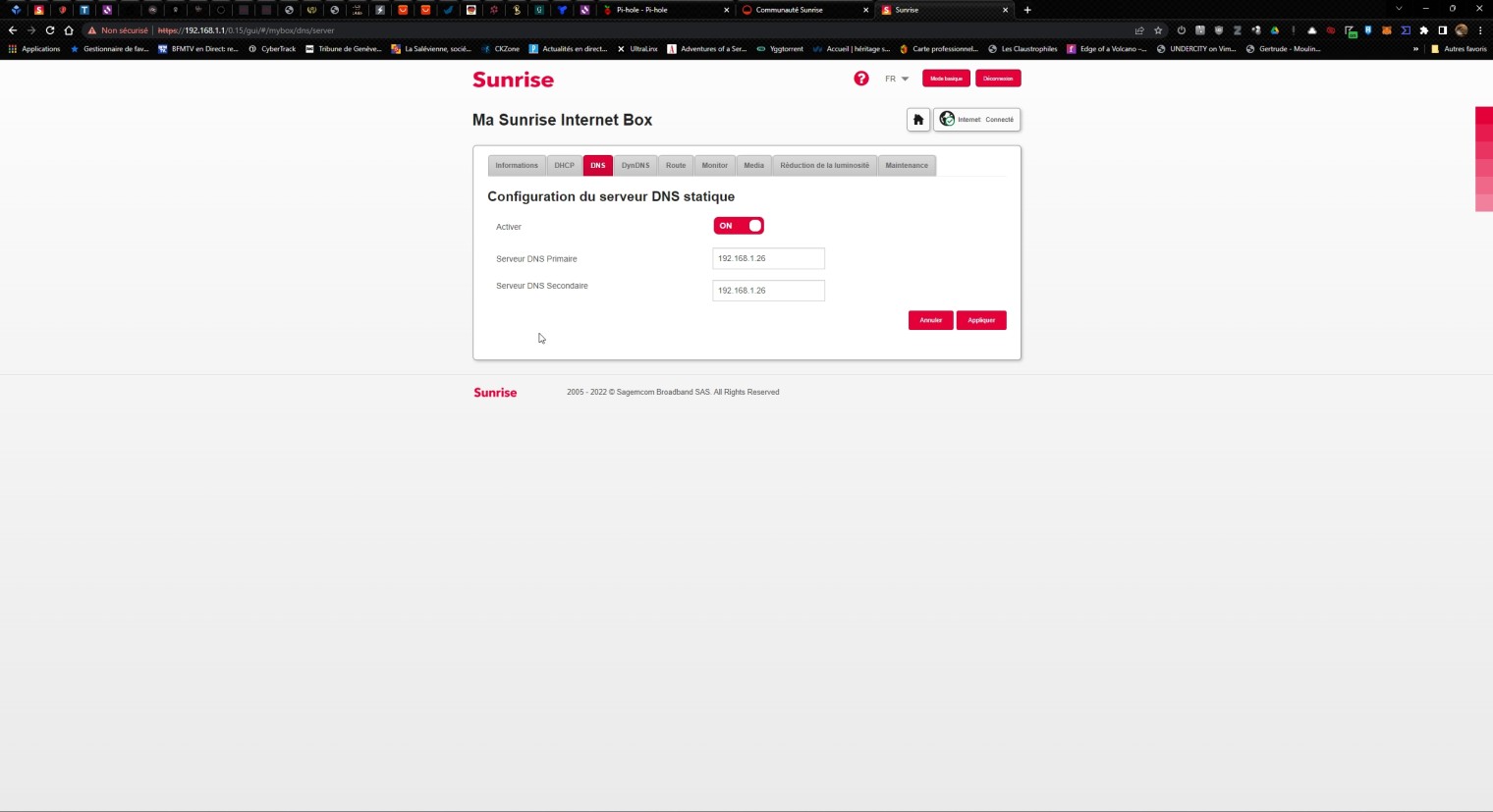This screenshot has height=812, width=1493.
Task: Open the Autres favoris bookmarks folder
Action: [1459, 49]
